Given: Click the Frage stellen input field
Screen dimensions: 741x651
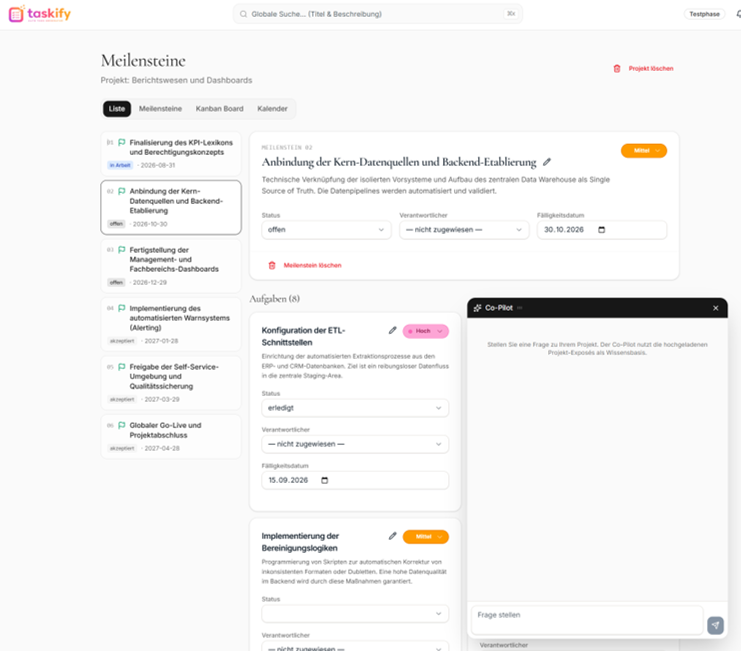Looking at the screenshot, I should coord(587,620).
